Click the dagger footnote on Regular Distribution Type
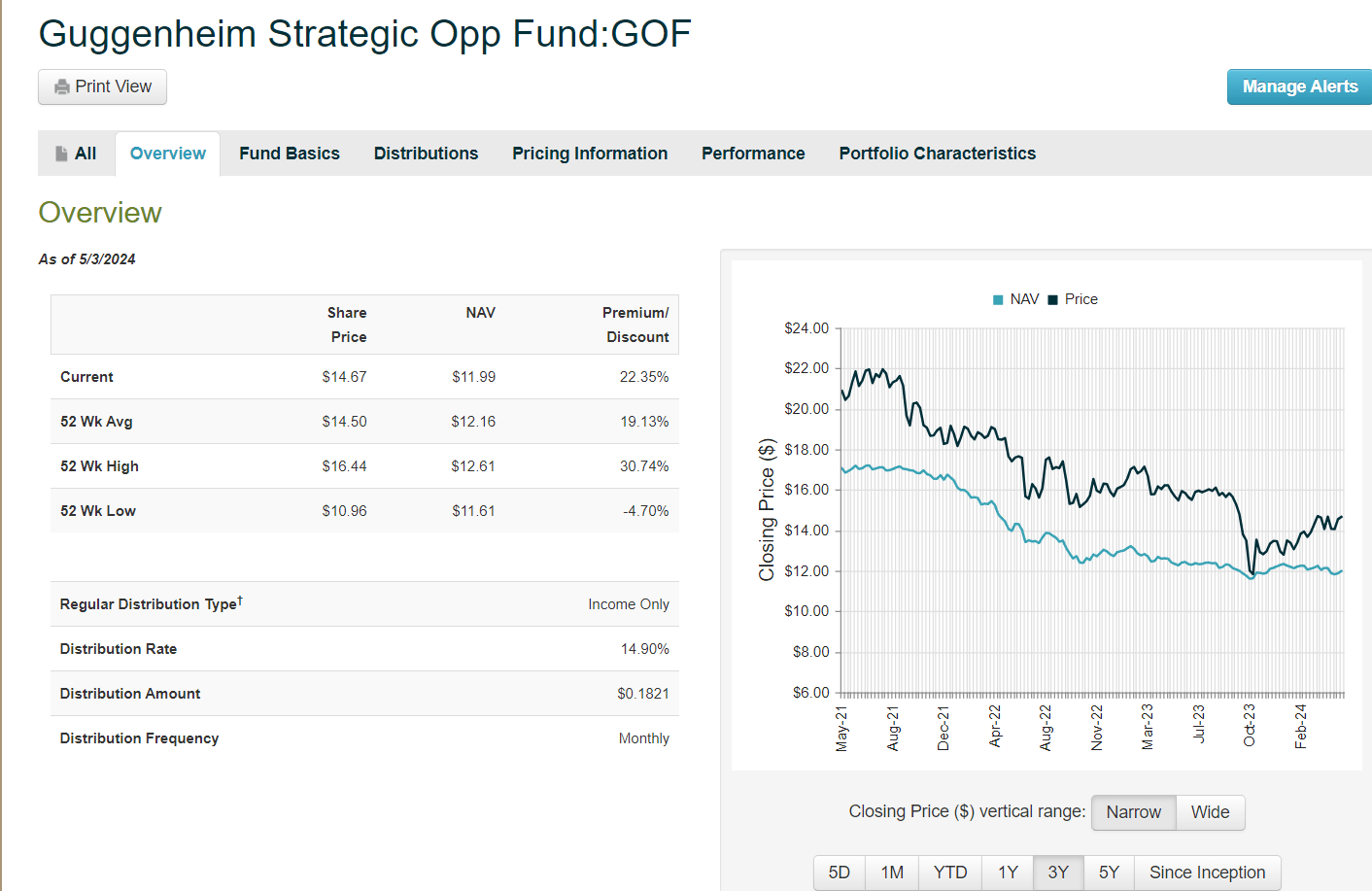Viewport: 1372px width, 891px height. (239, 598)
